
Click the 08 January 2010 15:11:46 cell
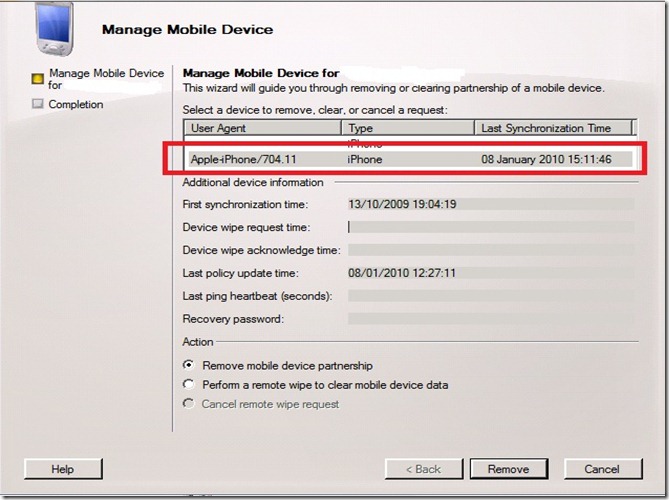[546, 159]
